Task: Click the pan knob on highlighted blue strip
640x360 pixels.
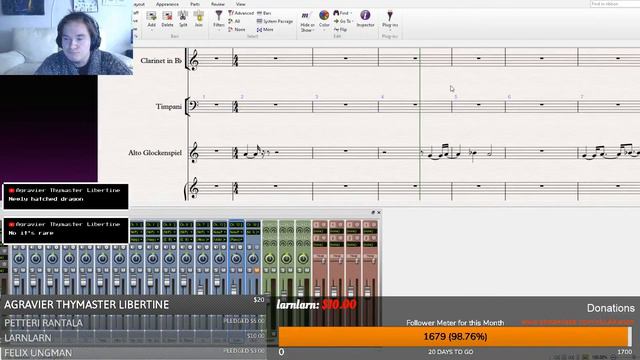Action: 236,258
